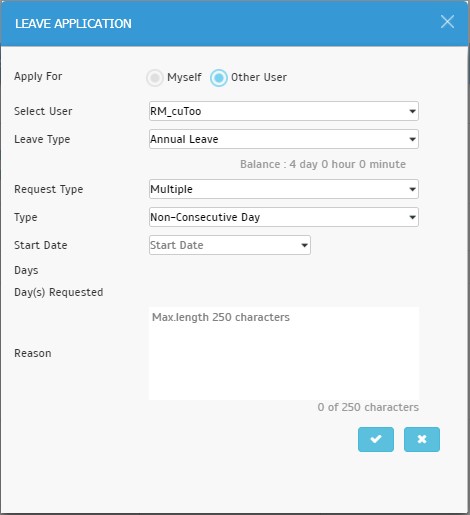
Task: Close the Leave Application dialog with X
Action: 447,22
